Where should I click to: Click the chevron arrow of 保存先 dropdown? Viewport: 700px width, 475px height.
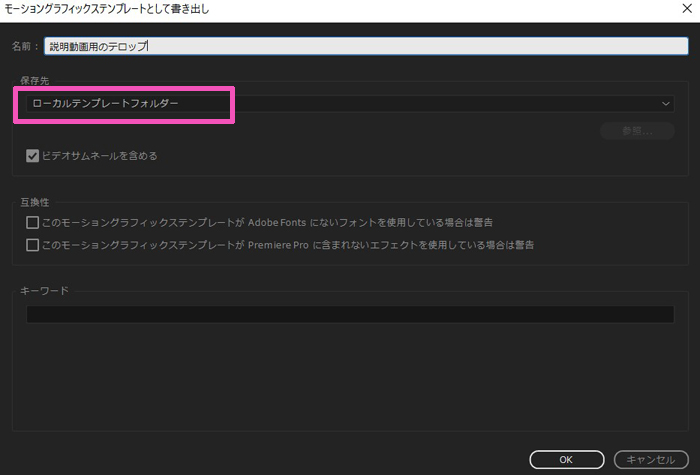[666, 103]
